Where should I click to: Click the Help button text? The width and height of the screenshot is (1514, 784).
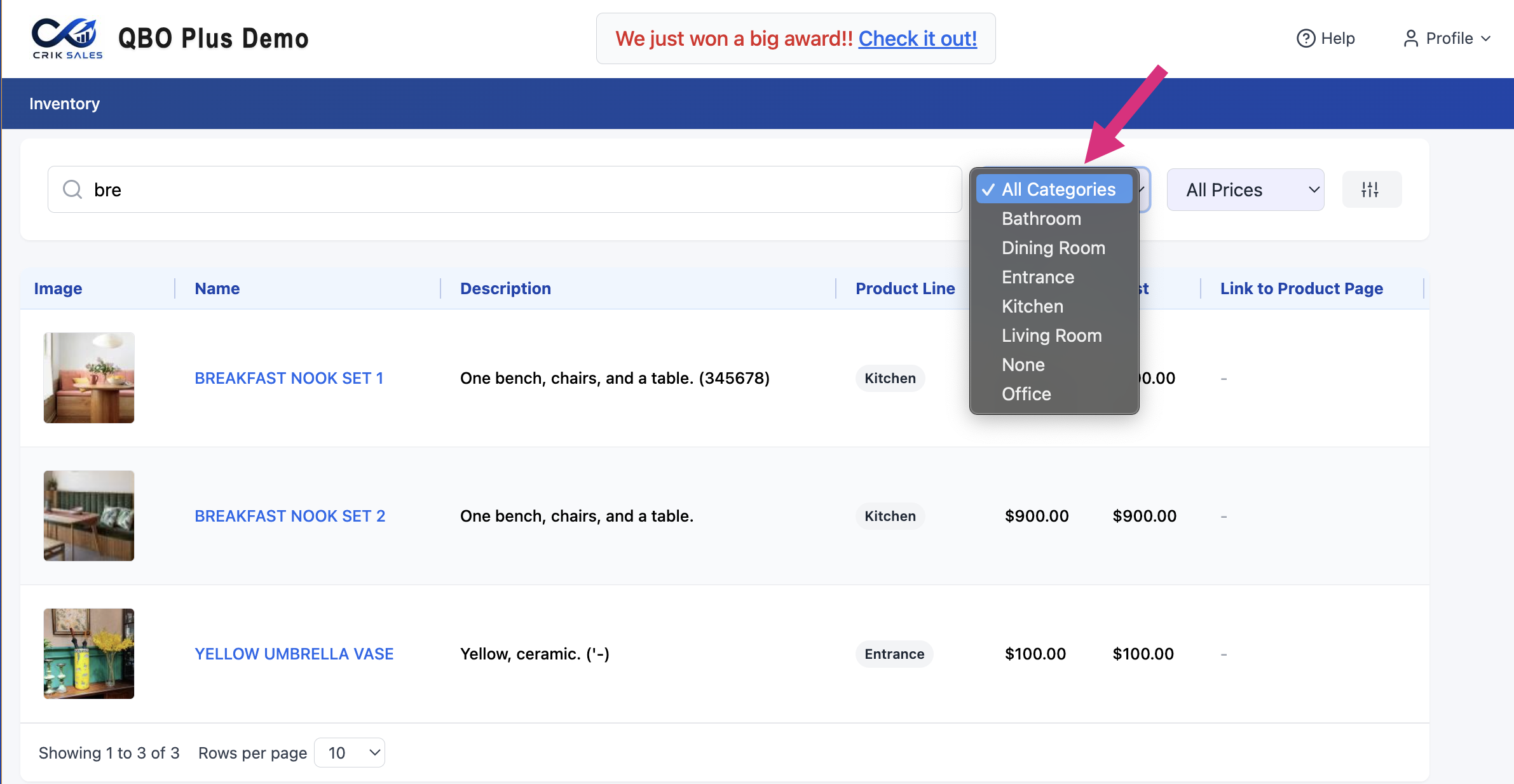point(1337,39)
